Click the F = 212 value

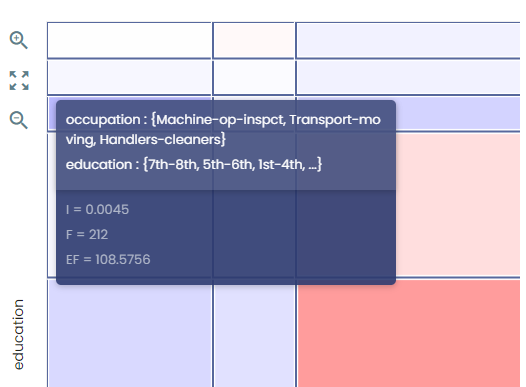click(x=87, y=234)
